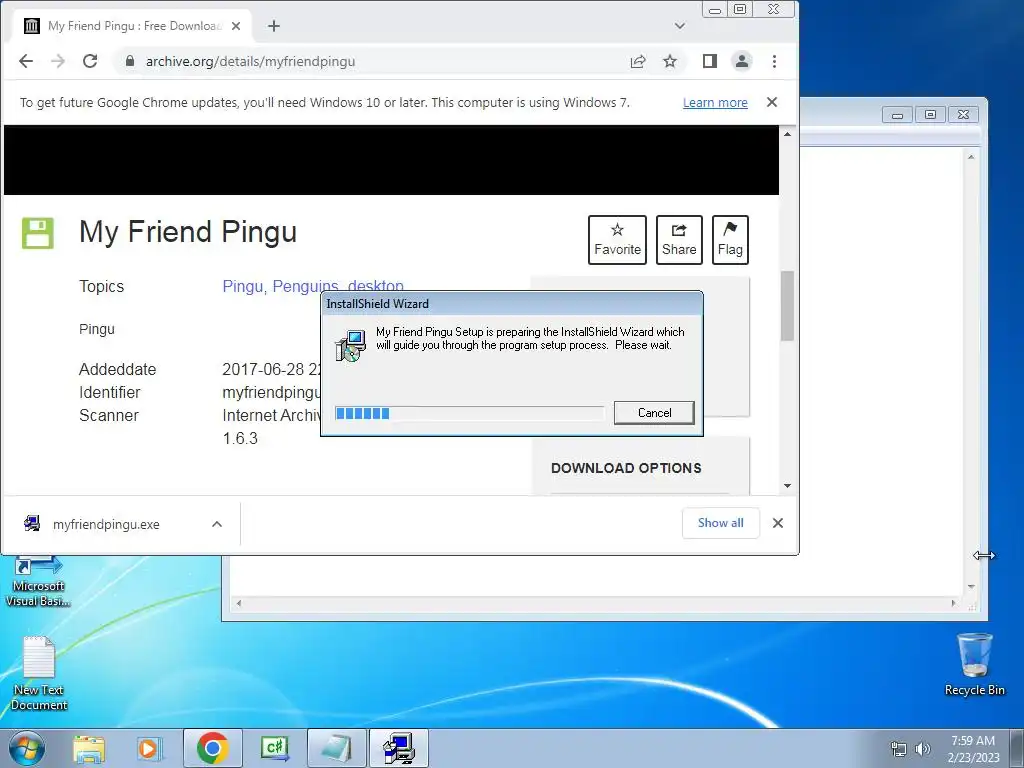The height and width of the screenshot is (768, 1024).
Task: Open a new Chrome tab
Action: pos(274,26)
